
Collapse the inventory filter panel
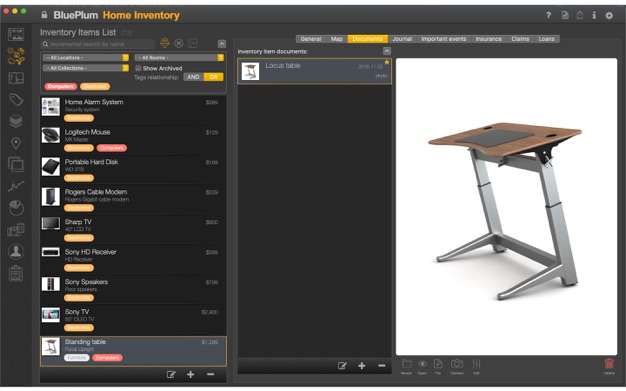pos(222,44)
